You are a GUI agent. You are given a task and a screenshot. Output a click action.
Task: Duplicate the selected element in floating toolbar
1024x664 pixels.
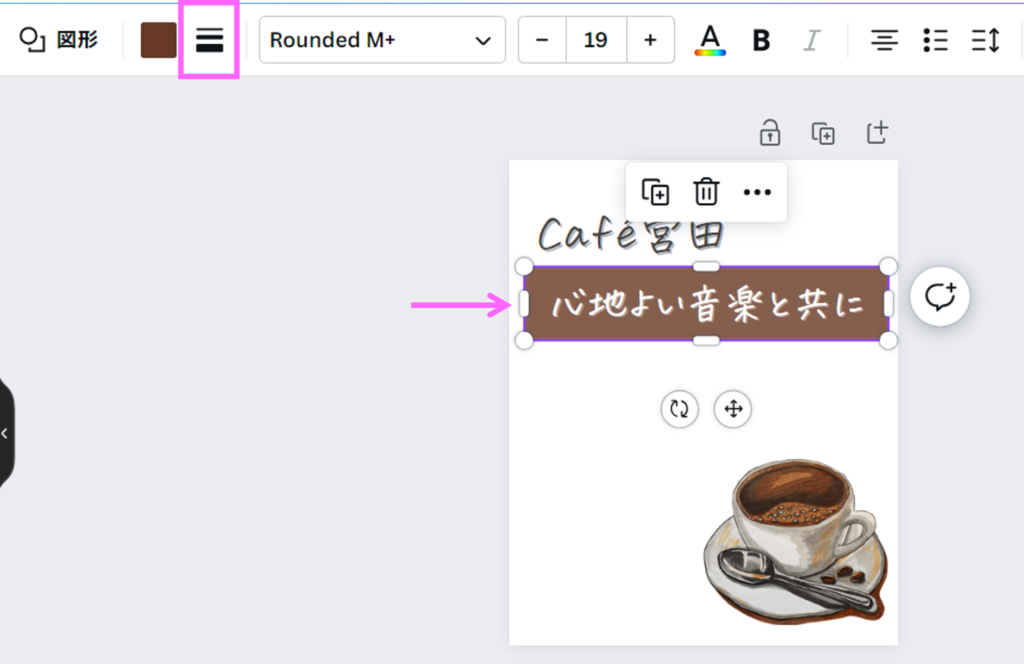pos(655,191)
